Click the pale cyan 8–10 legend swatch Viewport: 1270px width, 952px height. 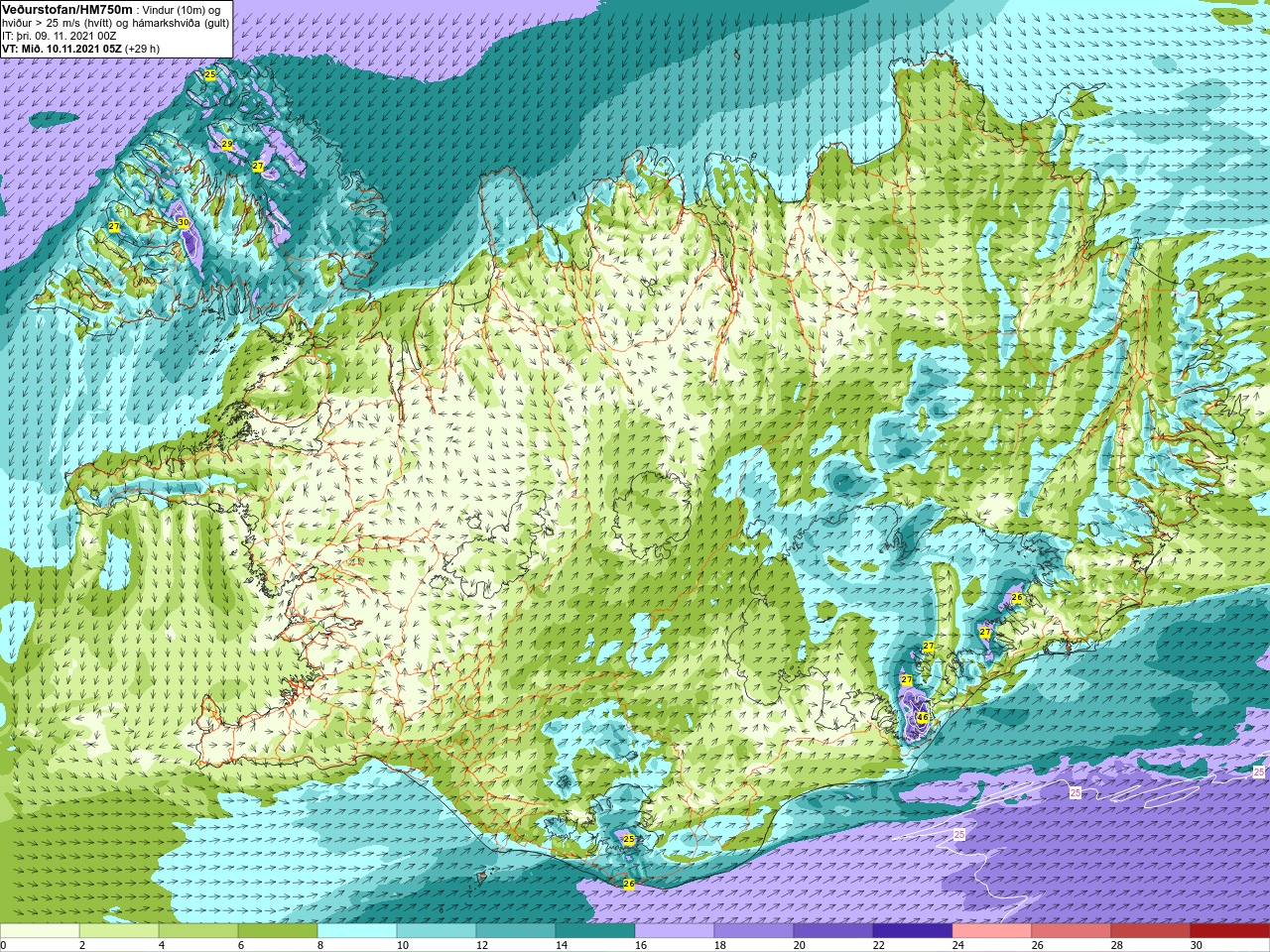[x=357, y=931]
